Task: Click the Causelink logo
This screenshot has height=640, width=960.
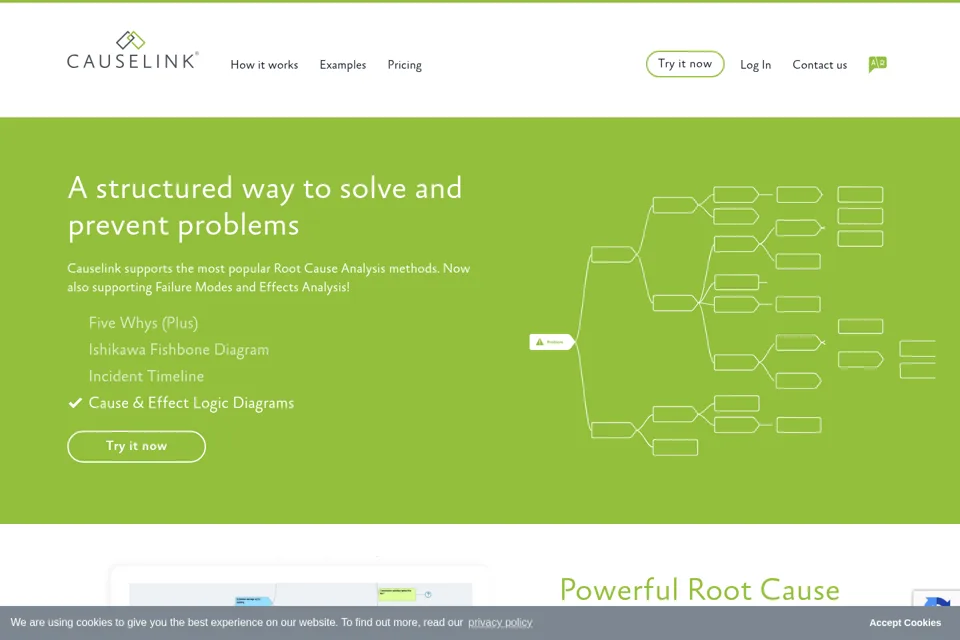Action: (x=133, y=50)
